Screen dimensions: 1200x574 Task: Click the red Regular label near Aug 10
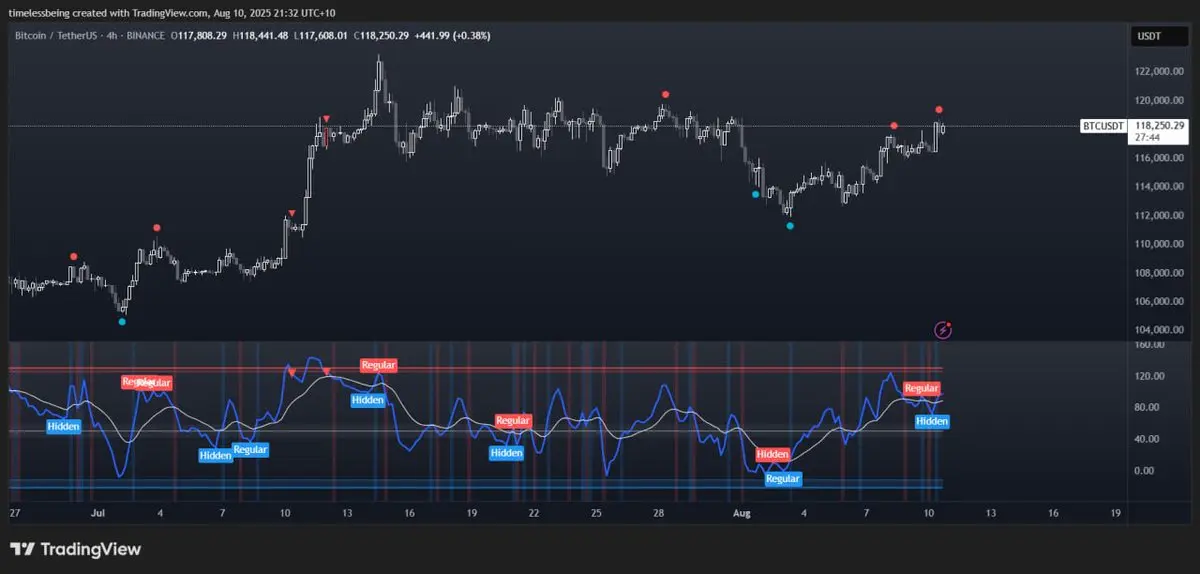(921, 388)
